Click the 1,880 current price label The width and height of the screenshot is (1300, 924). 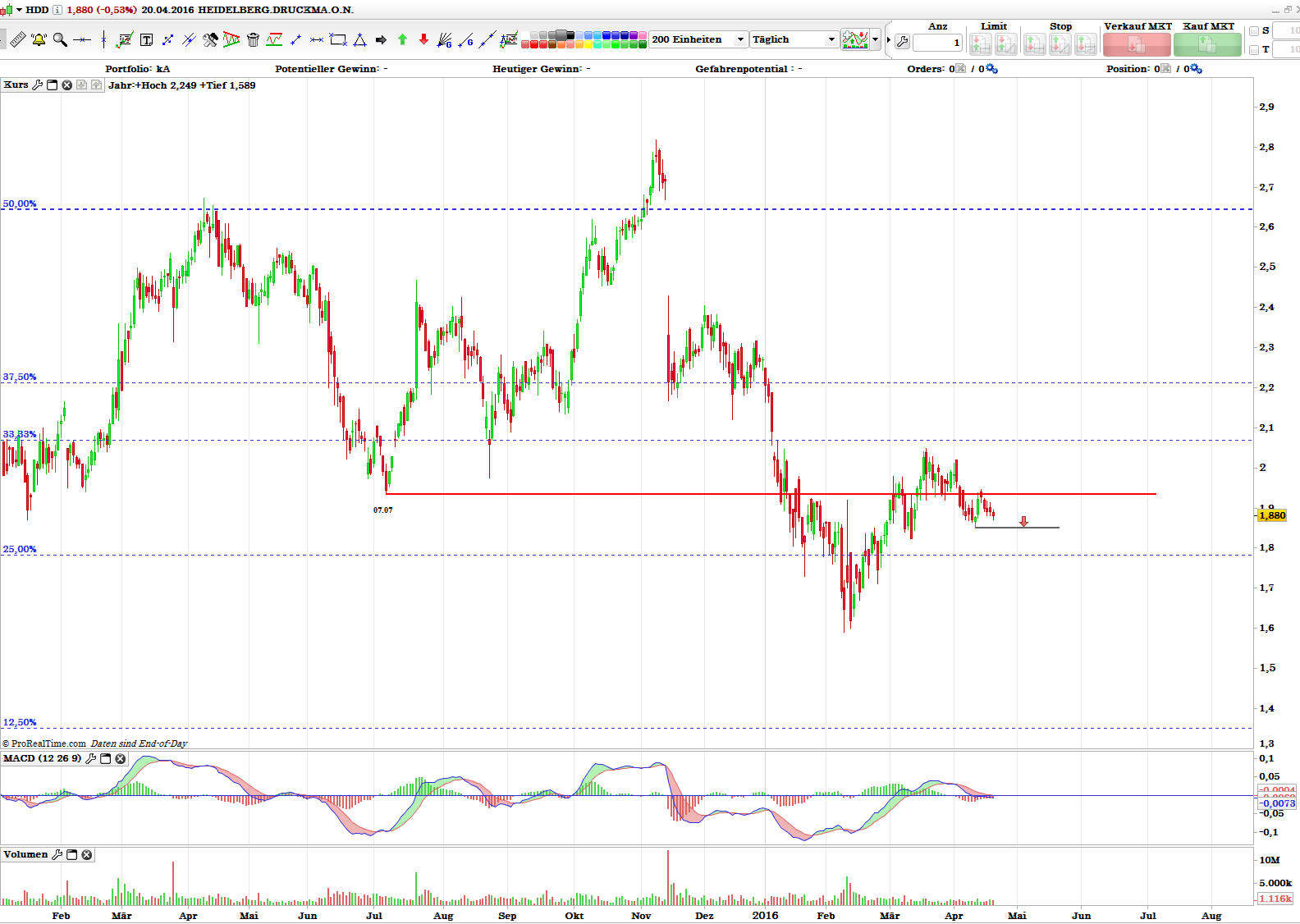coord(1272,515)
